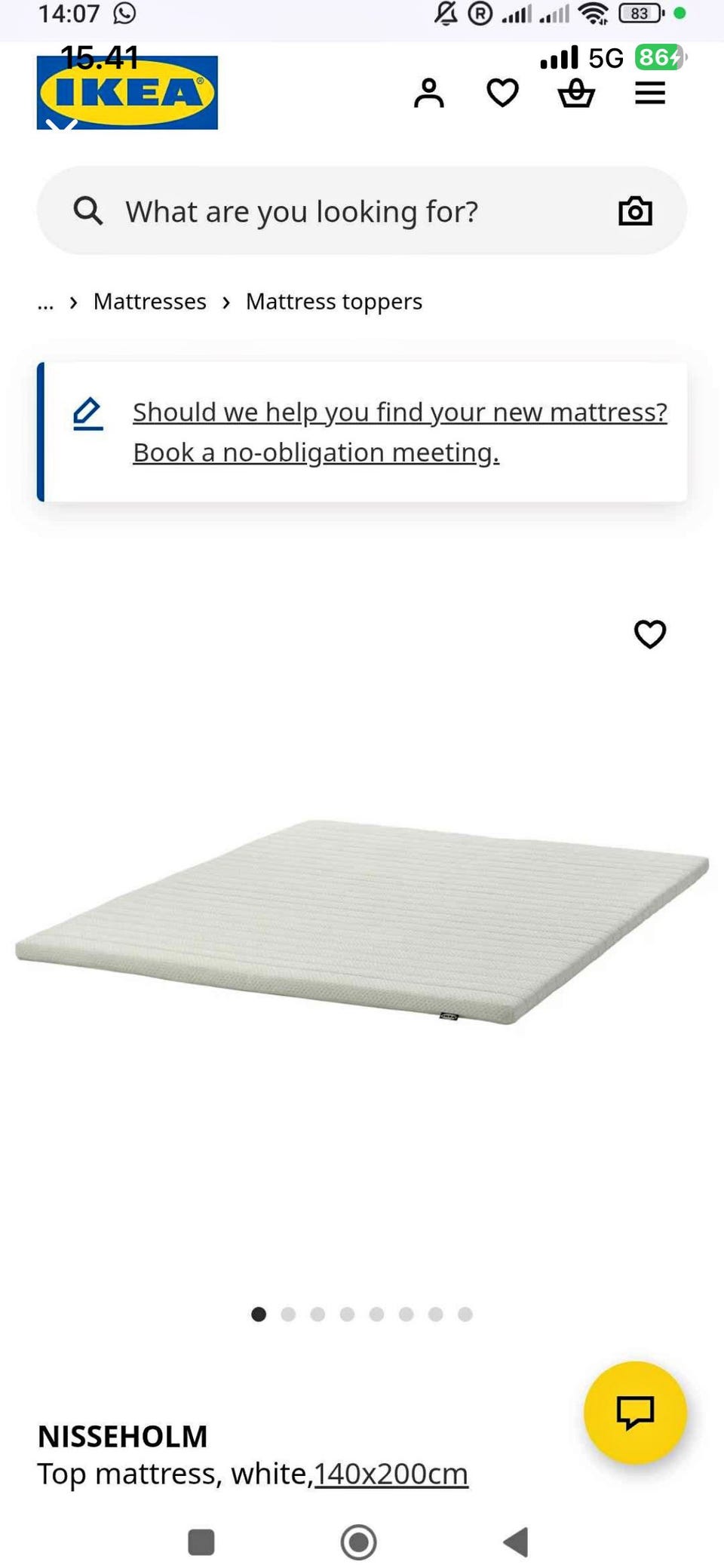The height and width of the screenshot is (1568, 724).
Task: Select the second image carousel dot
Action: (288, 1315)
